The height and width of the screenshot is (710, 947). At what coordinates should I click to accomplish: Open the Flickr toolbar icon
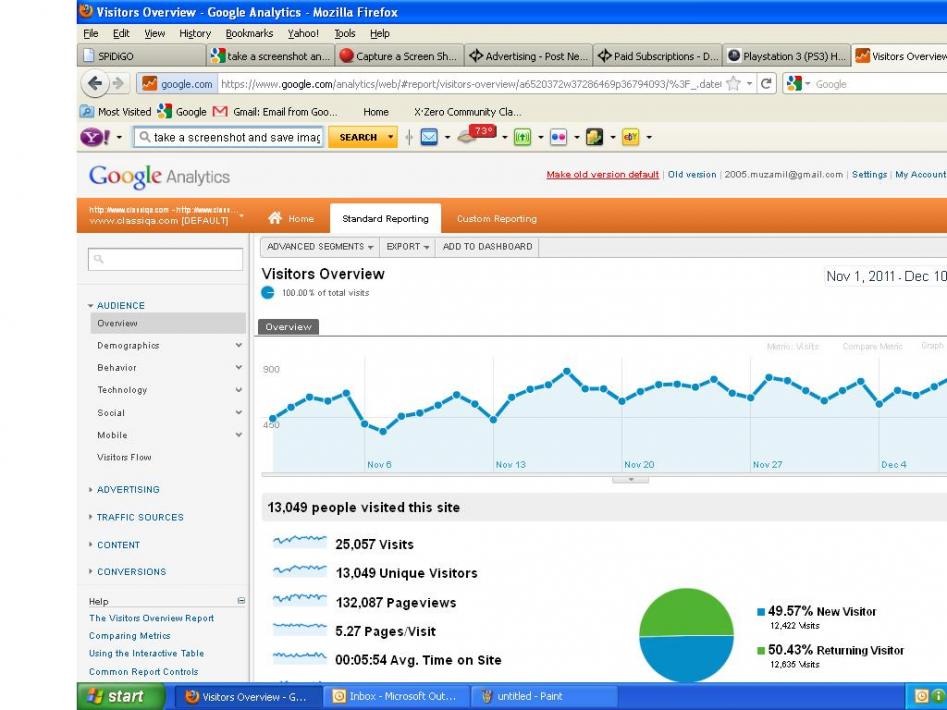coord(559,138)
